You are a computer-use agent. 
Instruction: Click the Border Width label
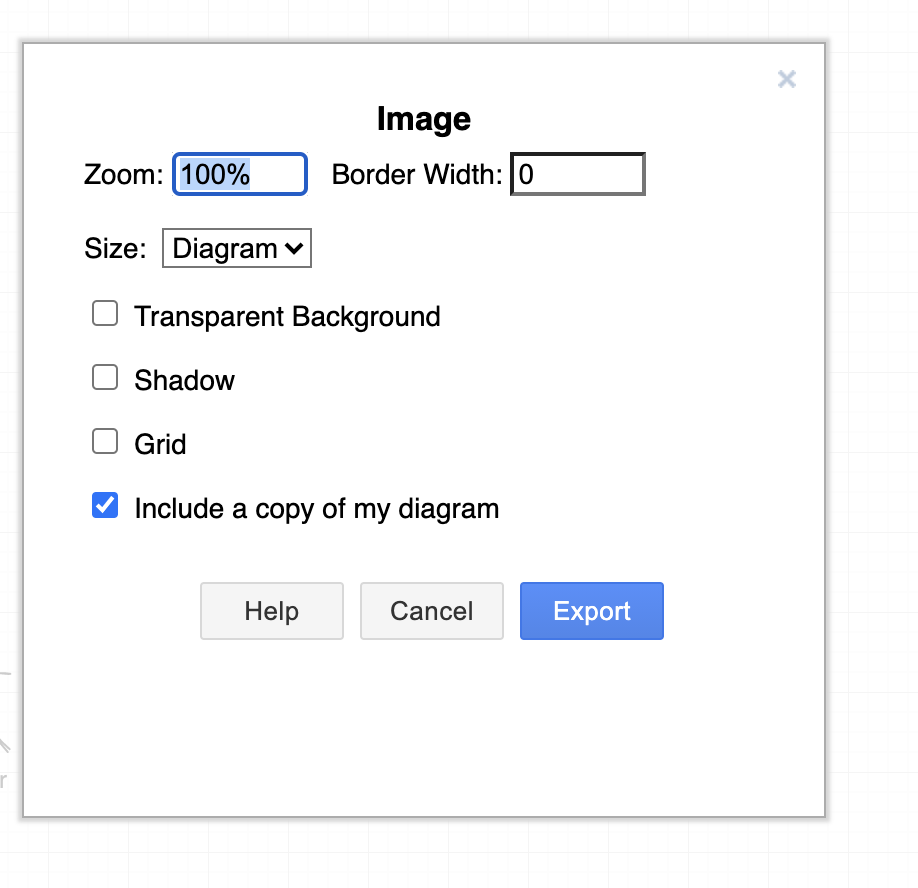pos(415,174)
